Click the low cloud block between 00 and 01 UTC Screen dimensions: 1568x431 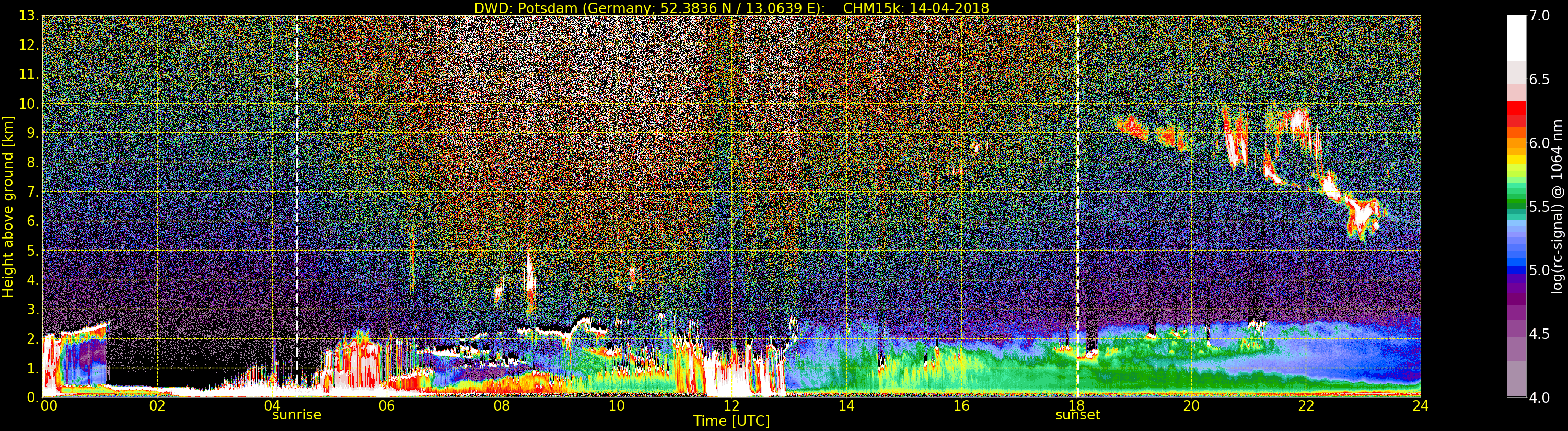[75, 360]
